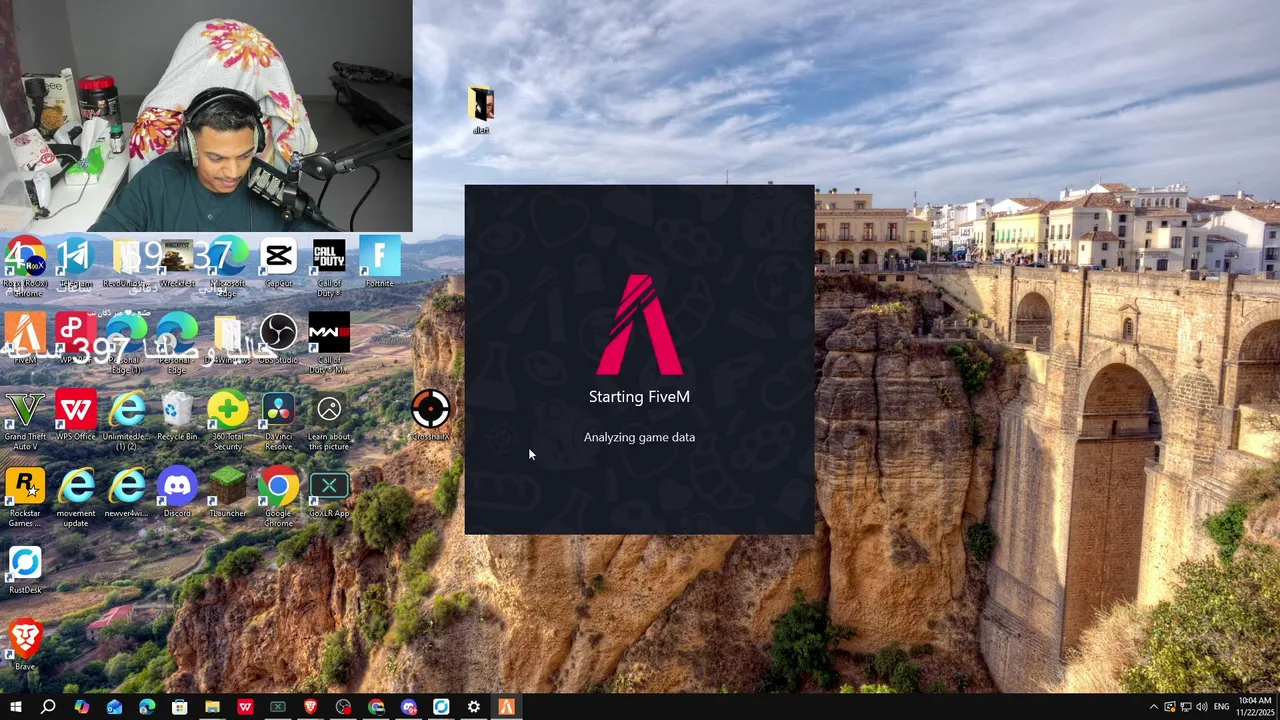Open the WPS Office desktop shortcut
The image size is (1280, 720).
pyautogui.click(x=76, y=415)
